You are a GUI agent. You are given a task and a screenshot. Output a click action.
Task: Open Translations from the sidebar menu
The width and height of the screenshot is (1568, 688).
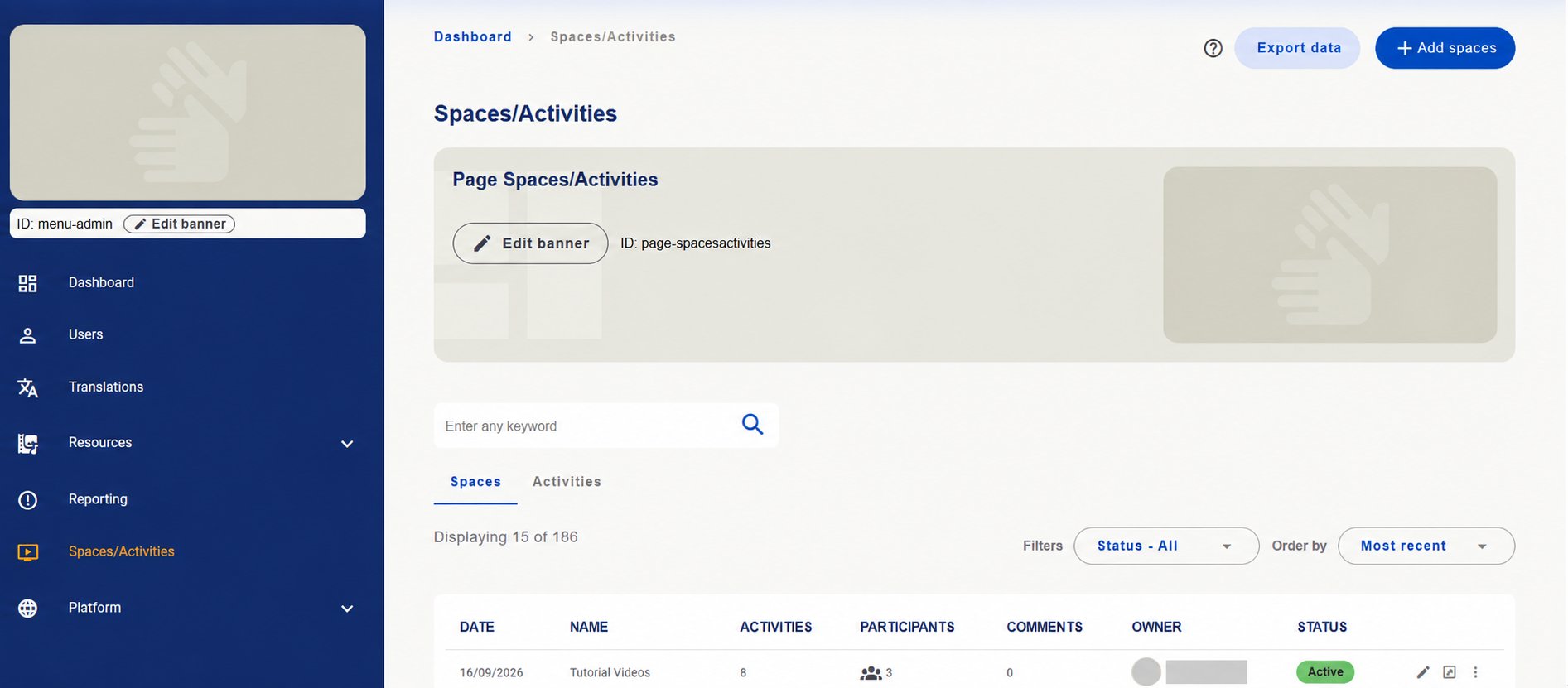pyautogui.click(x=106, y=387)
